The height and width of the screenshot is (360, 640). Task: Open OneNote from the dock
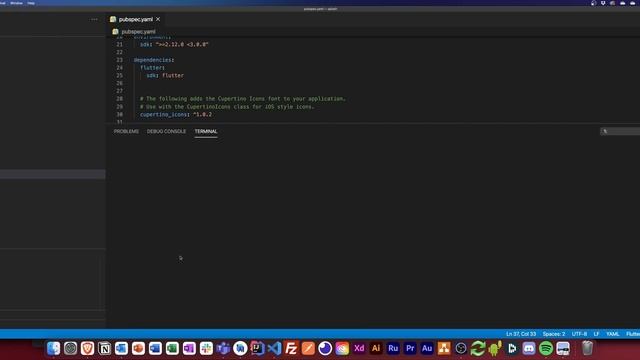point(189,348)
